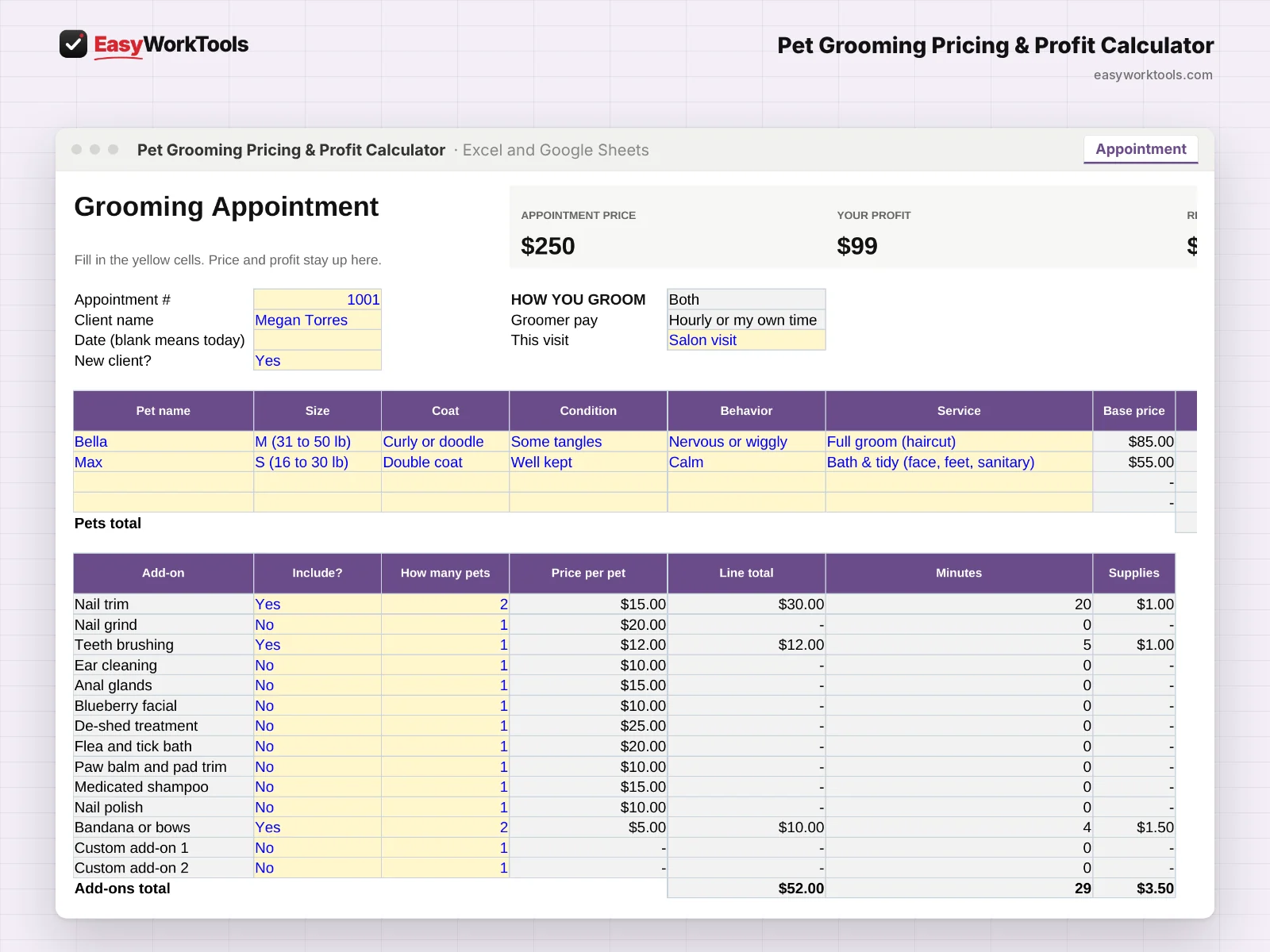Toggle Include? for Teeth brushing
Screen dimensions: 1270x952
[x=317, y=644]
